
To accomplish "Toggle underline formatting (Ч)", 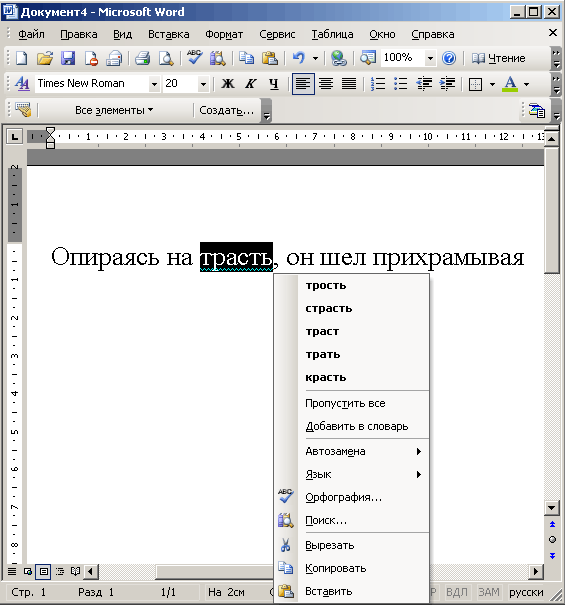I will 274,83.
